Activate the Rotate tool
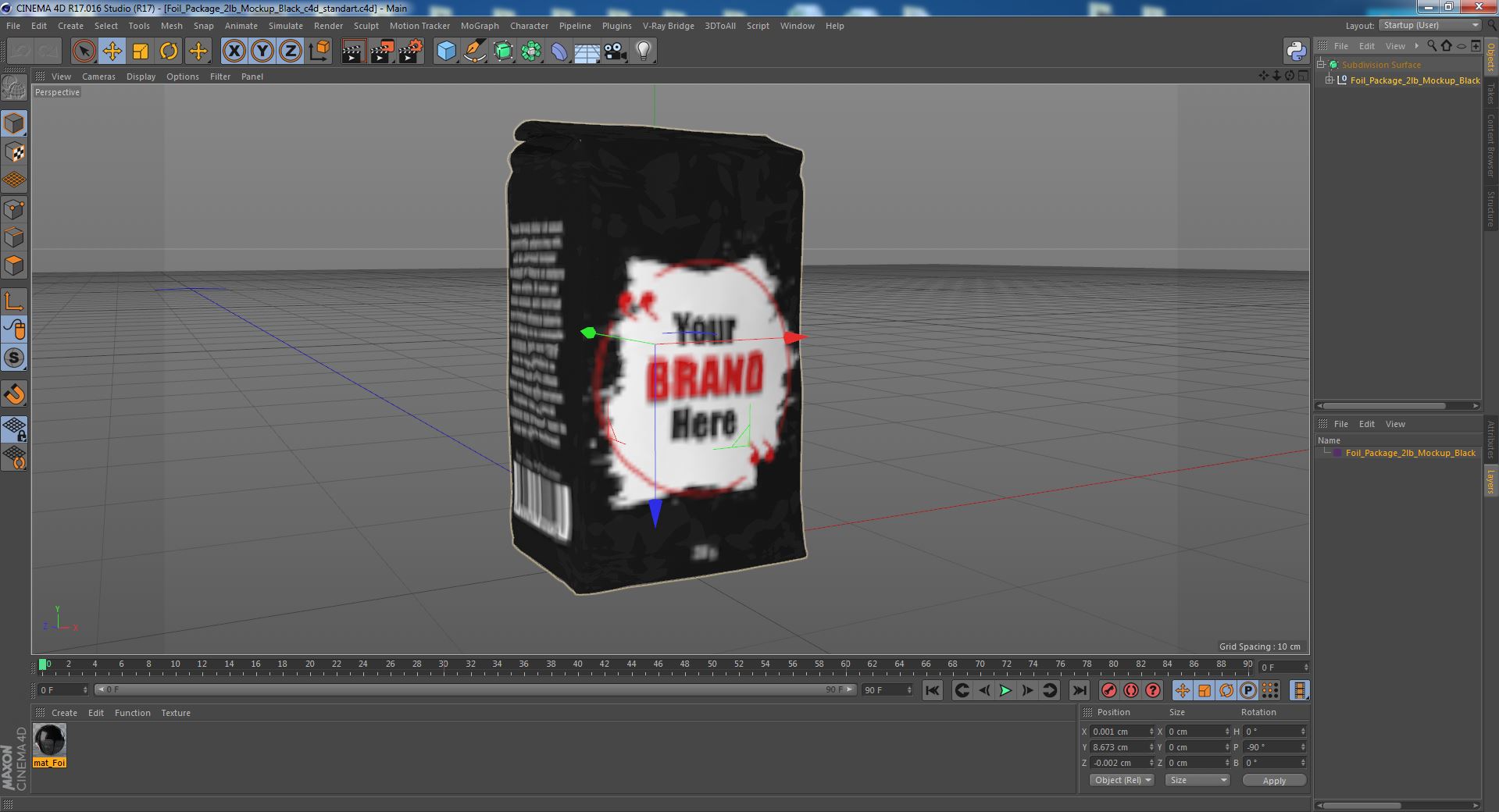The image size is (1499, 812). [x=169, y=52]
